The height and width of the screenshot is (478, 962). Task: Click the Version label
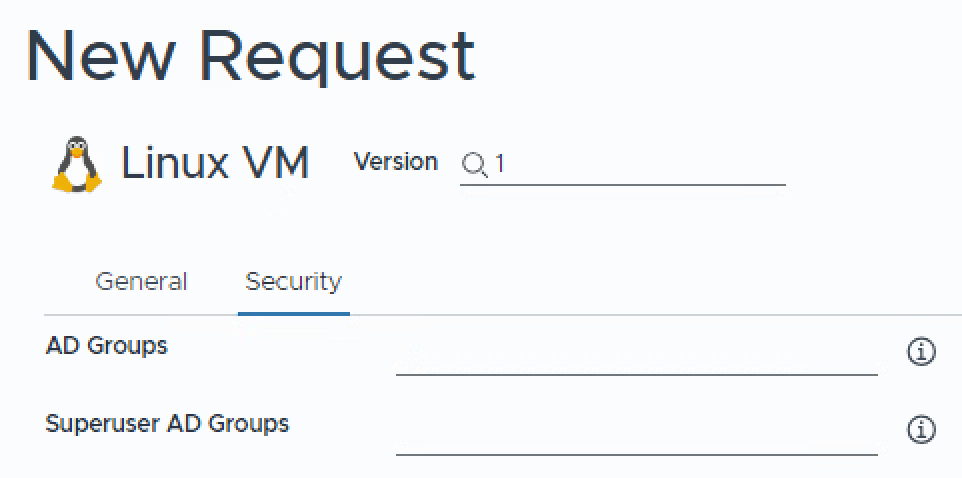(395, 162)
